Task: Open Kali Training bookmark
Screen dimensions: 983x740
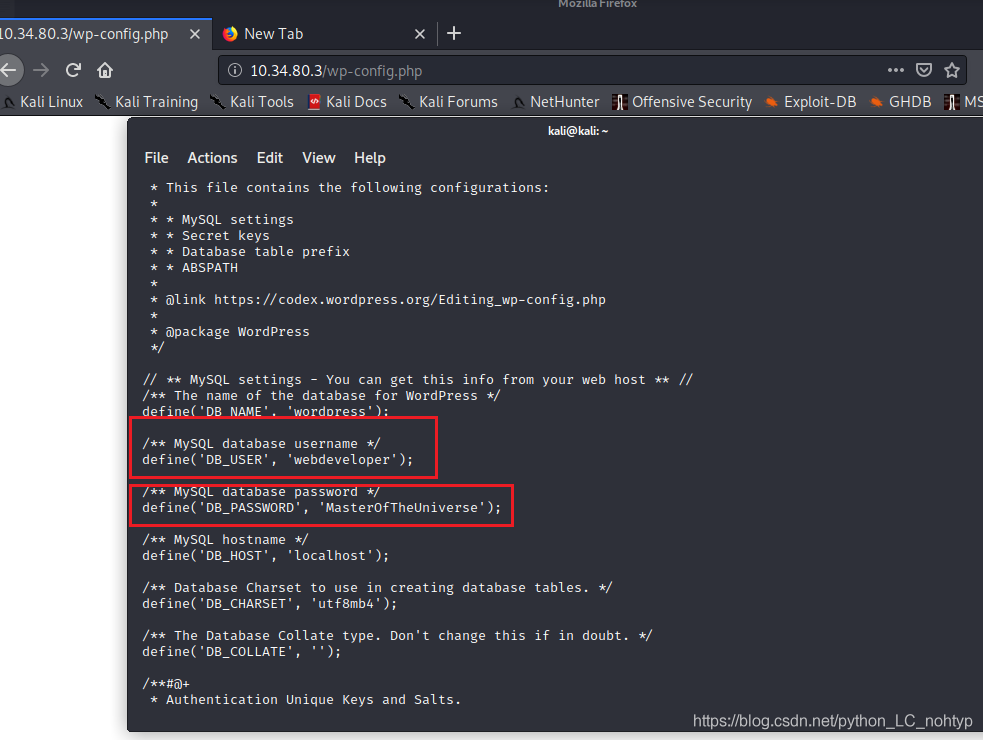Action: (147, 102)
